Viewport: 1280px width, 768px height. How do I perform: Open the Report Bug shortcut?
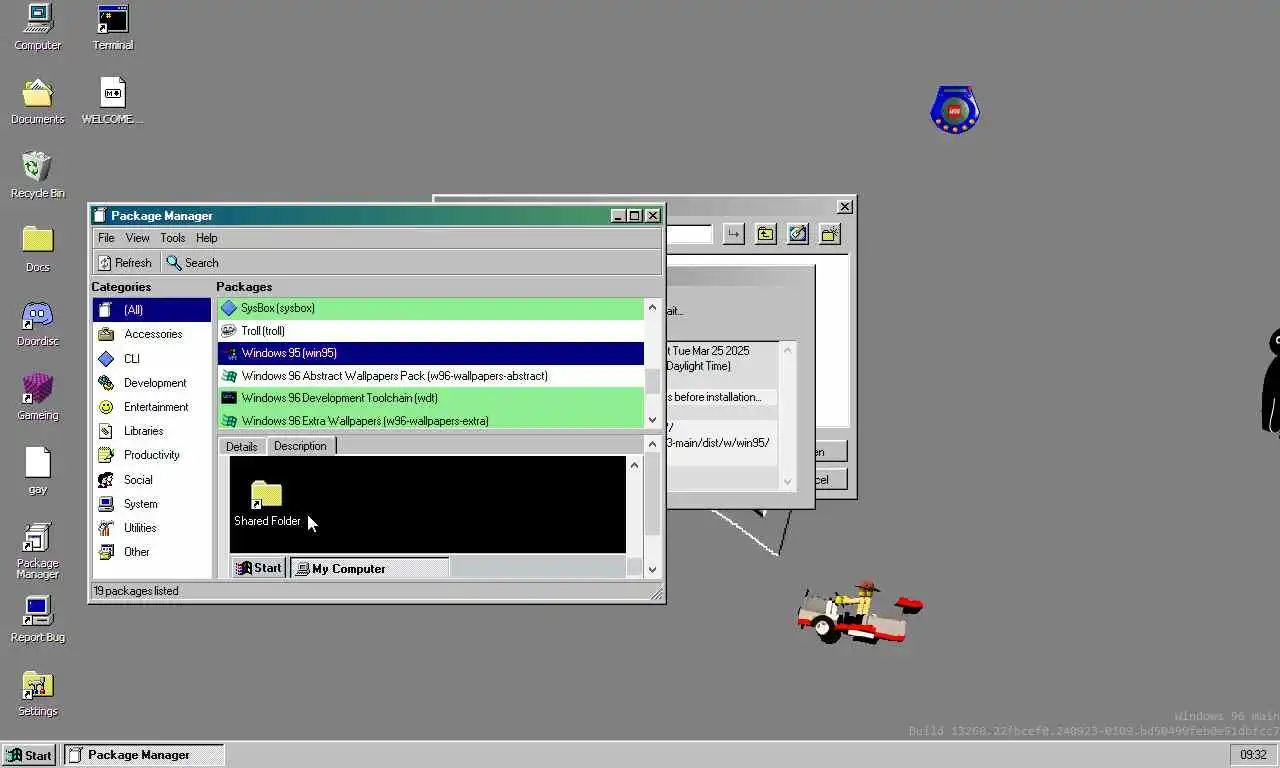[37, 619]
